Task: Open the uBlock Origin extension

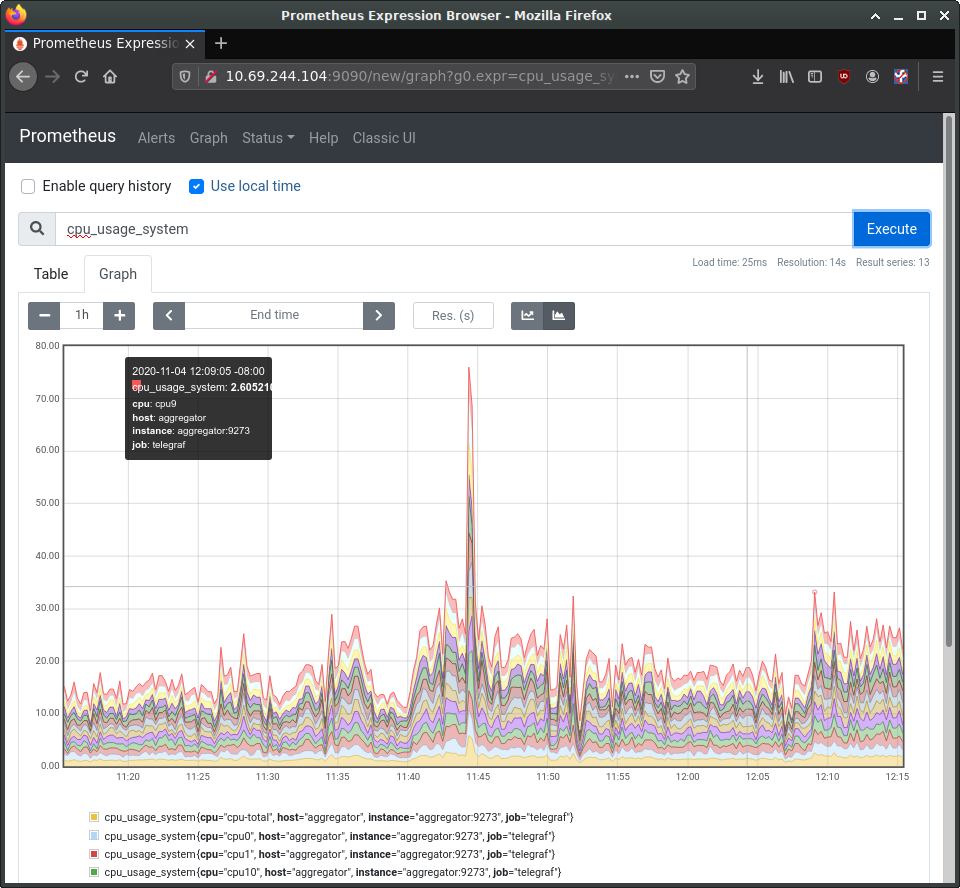Action: [x=844, y=77]
